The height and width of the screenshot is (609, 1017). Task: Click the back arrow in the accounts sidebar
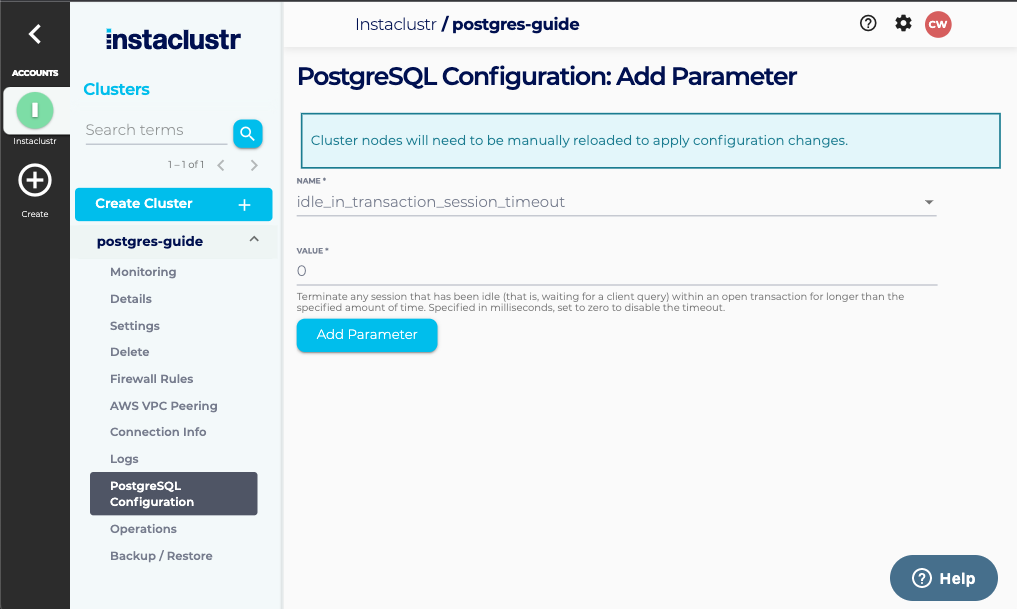point(34,34)
